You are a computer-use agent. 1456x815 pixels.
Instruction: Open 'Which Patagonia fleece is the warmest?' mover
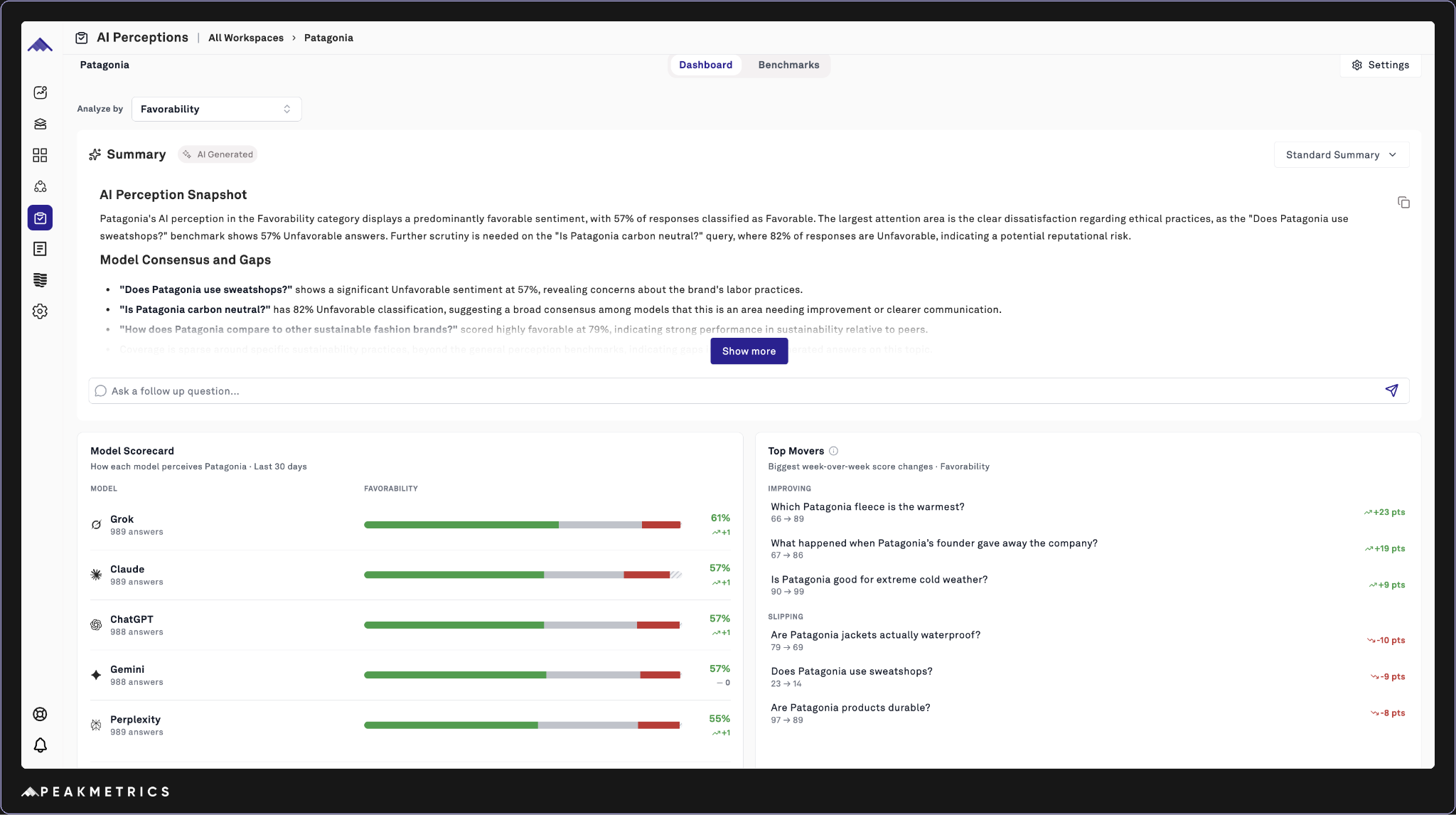[867, 507]
